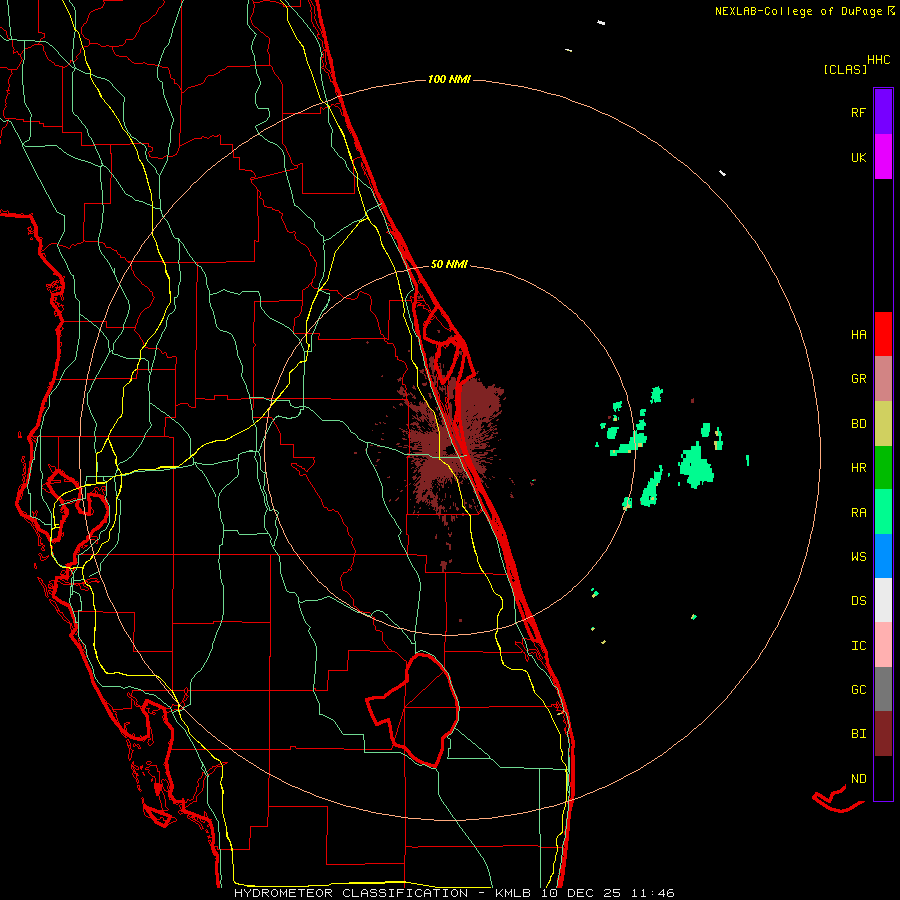Click the brown biological echo cluster near radar
The image size is (900, 900).
(453, 445)
